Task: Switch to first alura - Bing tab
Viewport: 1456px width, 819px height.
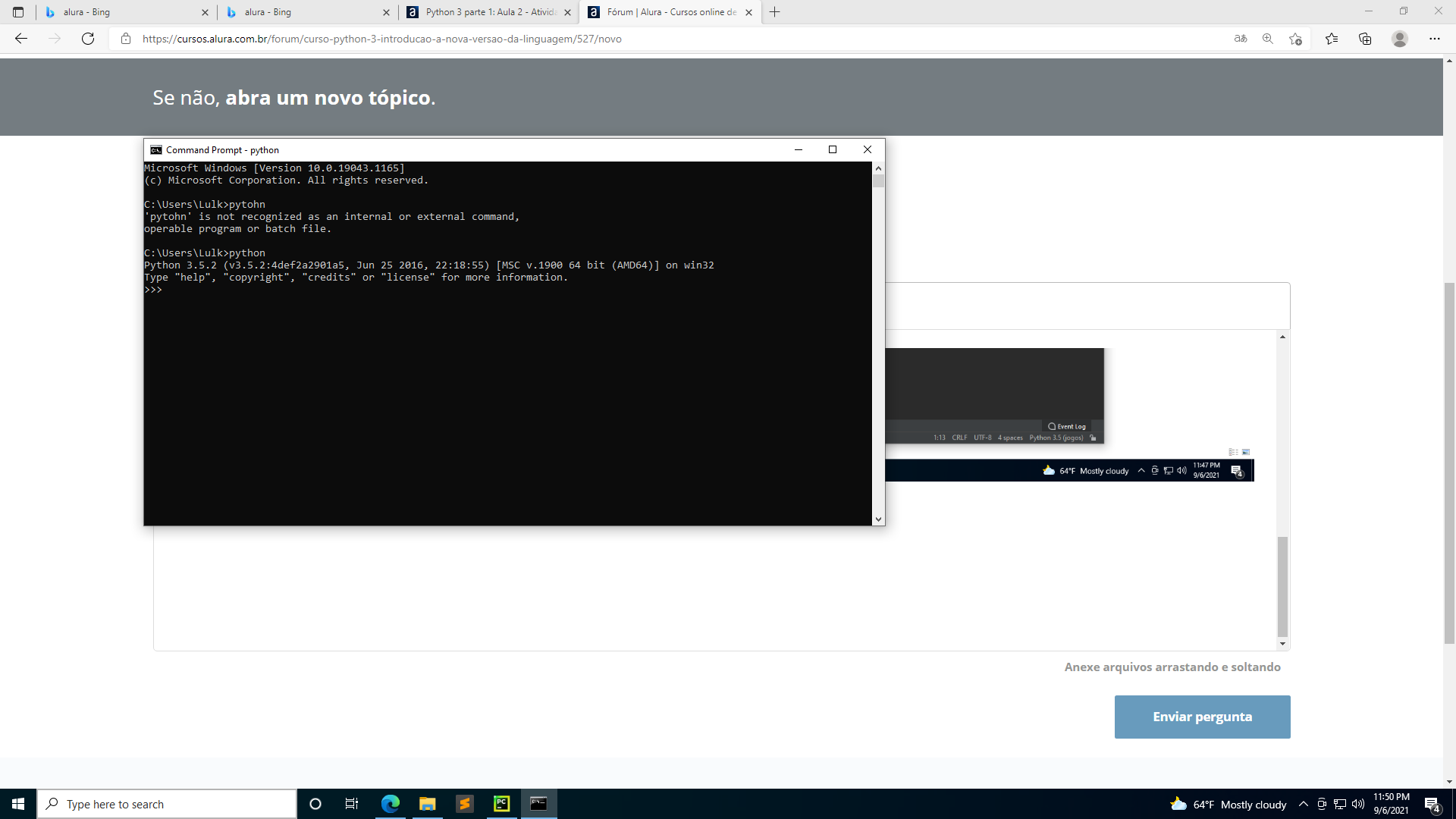Action: [x=126, y=12]
